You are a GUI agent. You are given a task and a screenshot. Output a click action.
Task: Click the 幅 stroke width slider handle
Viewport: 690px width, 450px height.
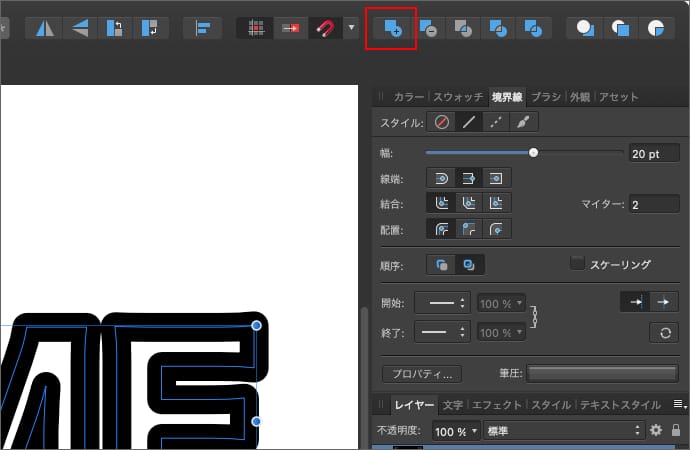tap(533, 153)
